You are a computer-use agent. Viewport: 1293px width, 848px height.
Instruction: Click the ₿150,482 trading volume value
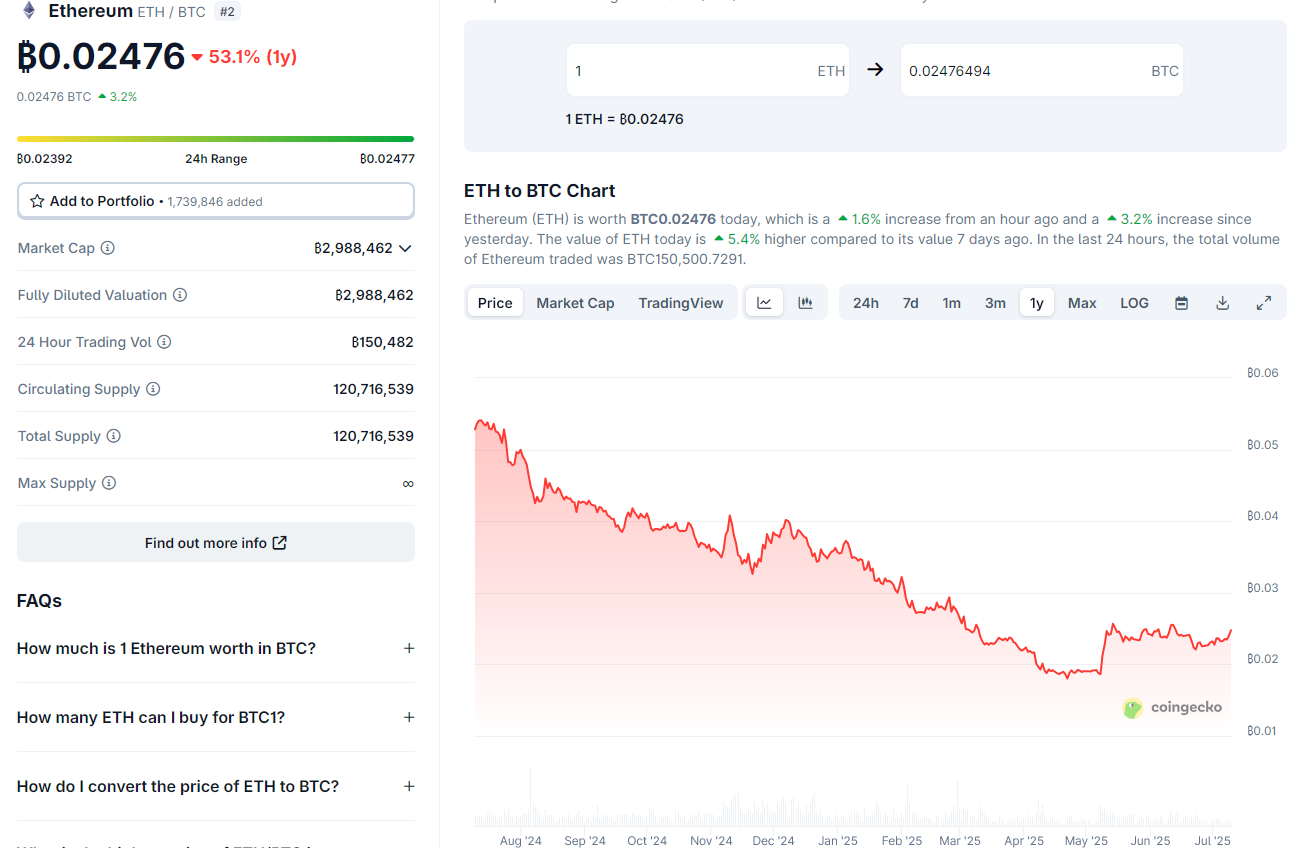382,342
